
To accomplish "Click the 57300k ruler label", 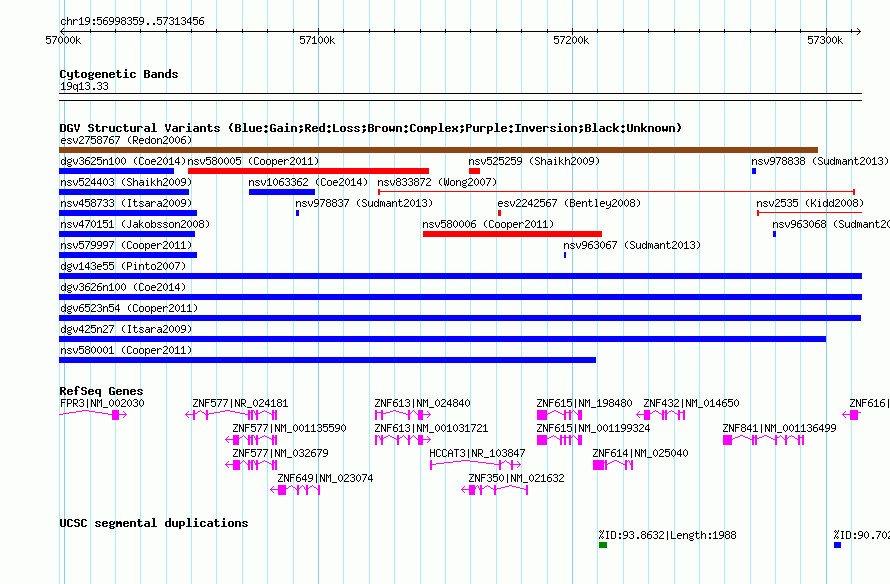I will click(825, 40).
